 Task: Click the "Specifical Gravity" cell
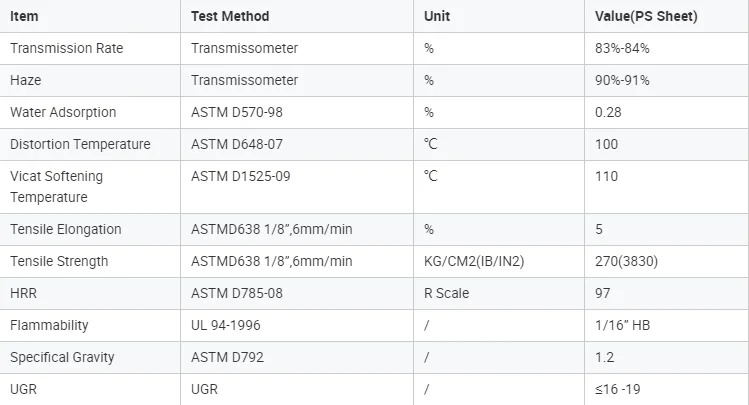[62, 357]
